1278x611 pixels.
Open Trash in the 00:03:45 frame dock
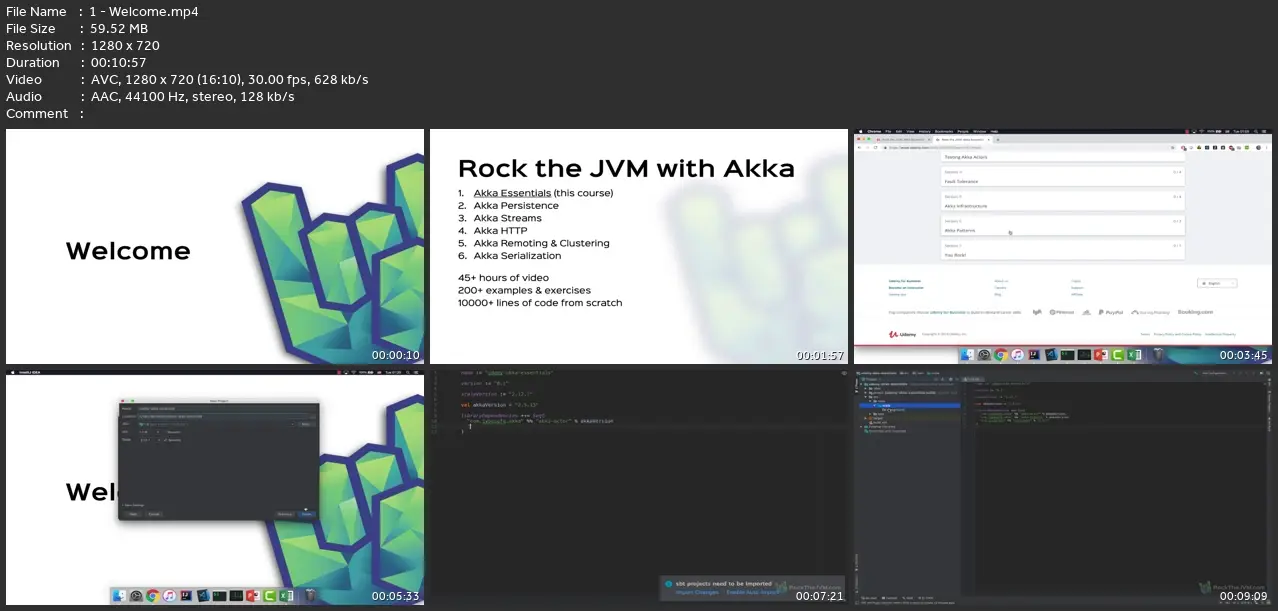click(1158, 354)
